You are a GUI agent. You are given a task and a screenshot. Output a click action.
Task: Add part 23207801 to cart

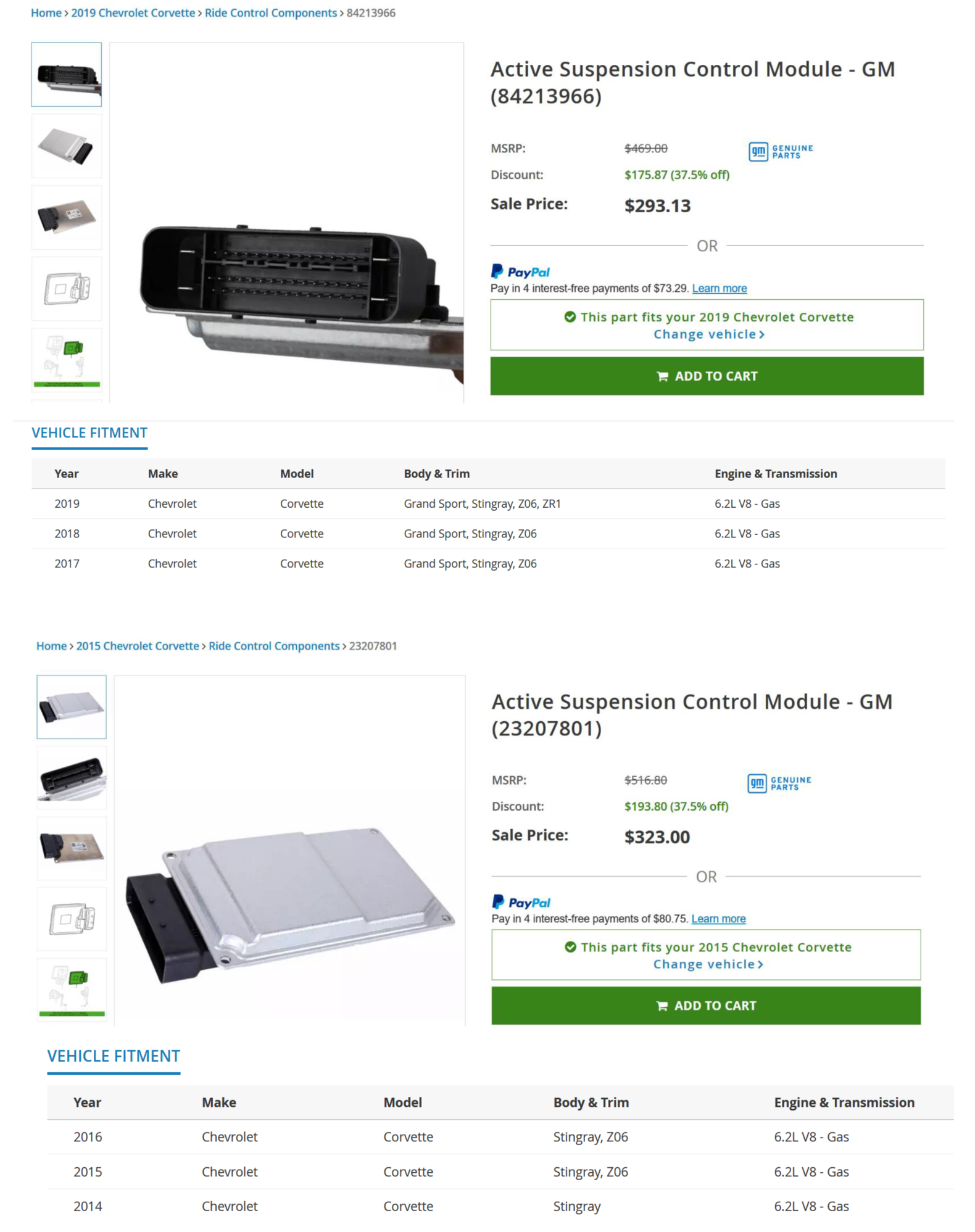[x=706, y=1006]
